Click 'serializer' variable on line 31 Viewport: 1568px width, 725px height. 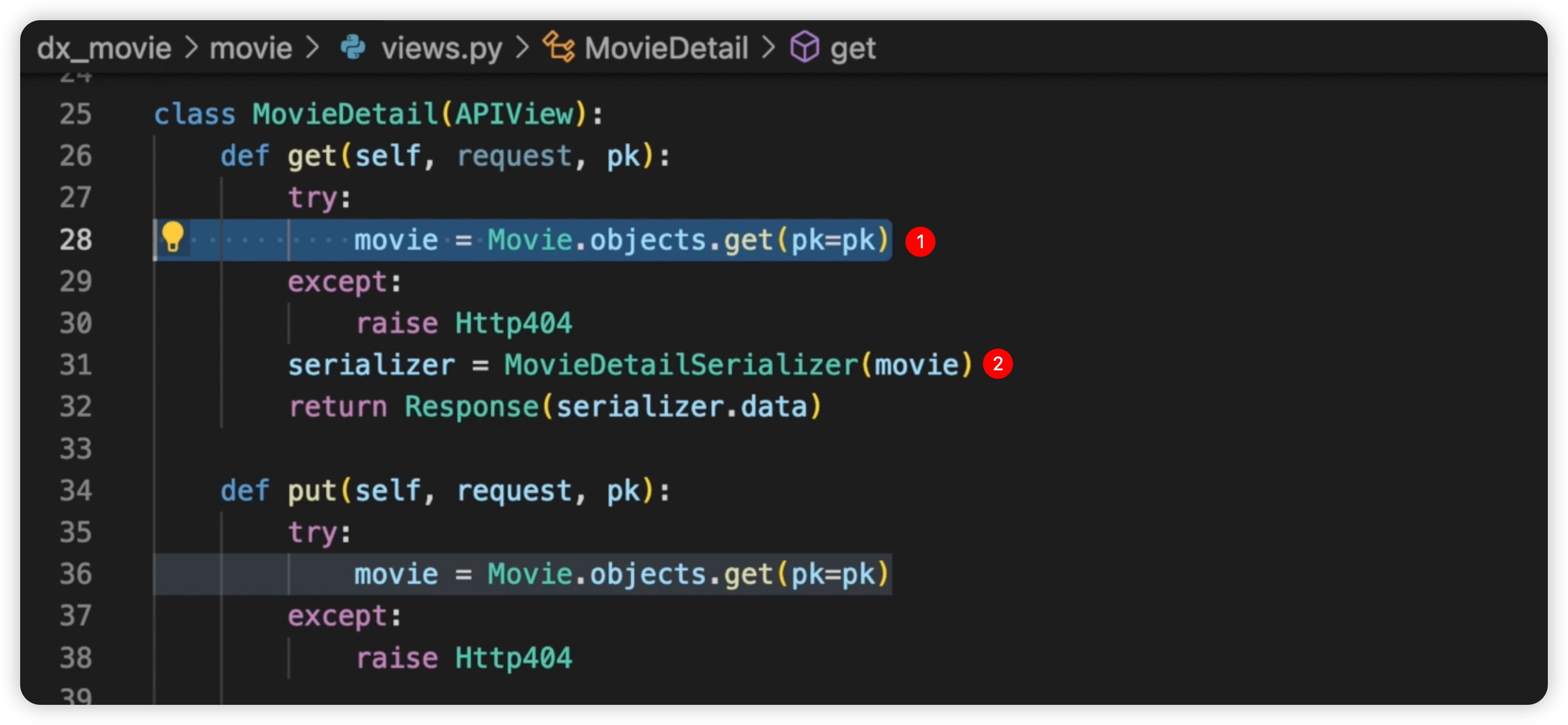[x=372, y=365]
